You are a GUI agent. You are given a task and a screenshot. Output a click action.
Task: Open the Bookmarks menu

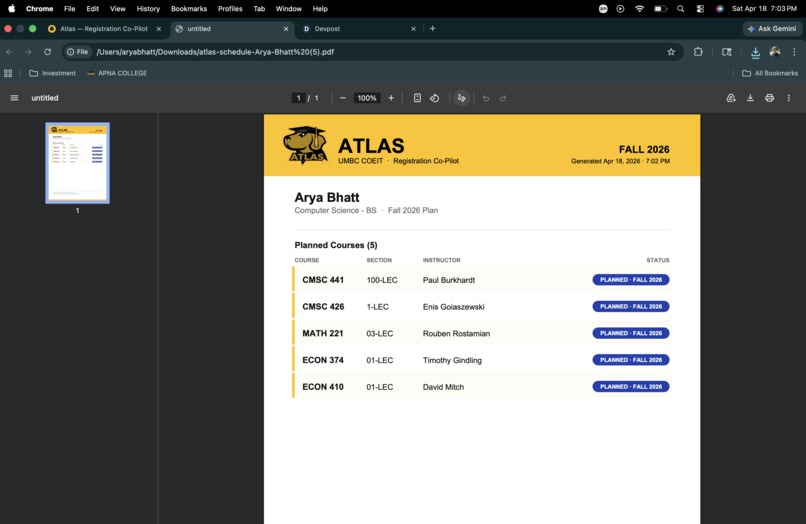[x=189, y=9]
